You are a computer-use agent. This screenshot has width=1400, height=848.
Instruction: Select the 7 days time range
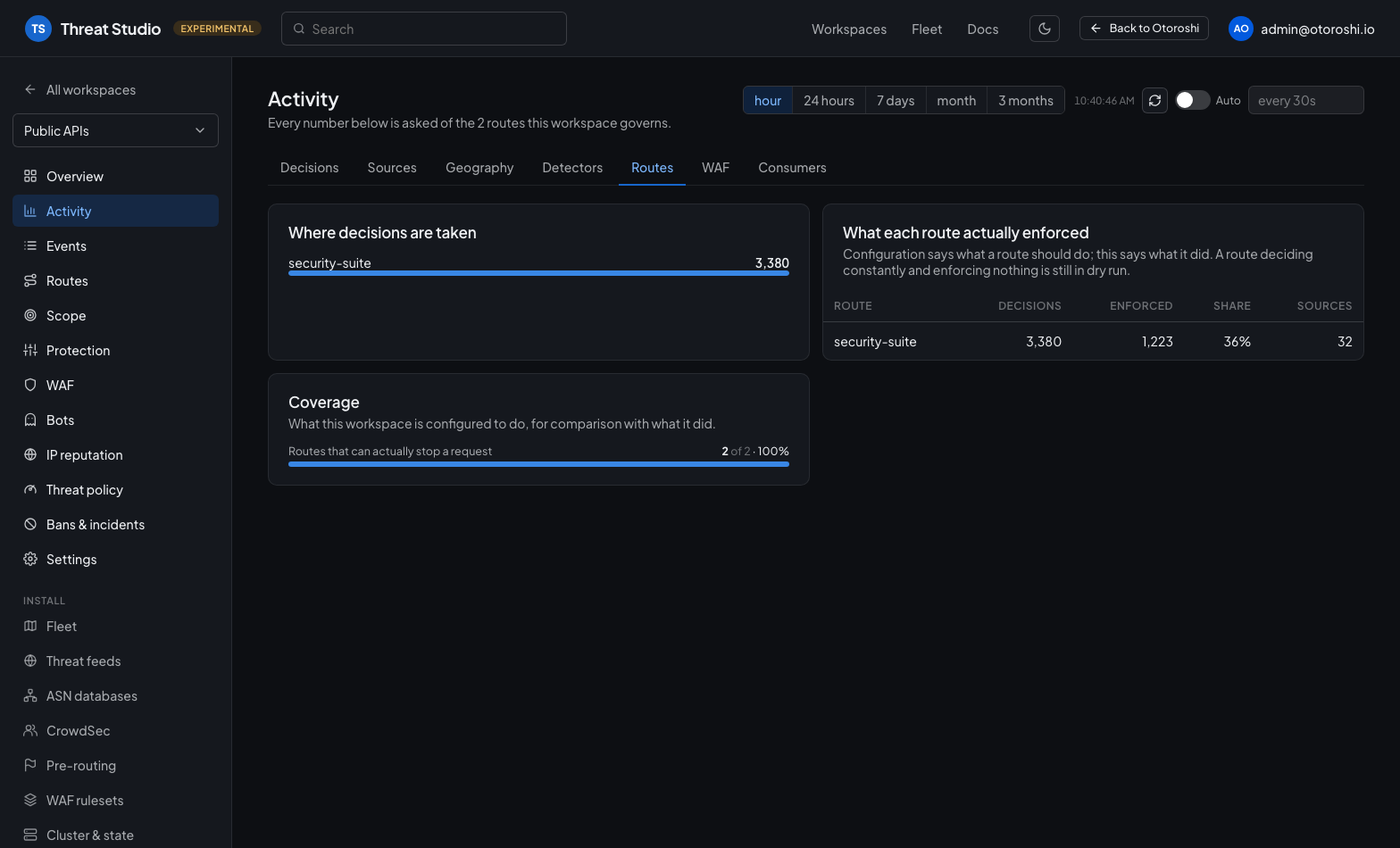[896, 100]
